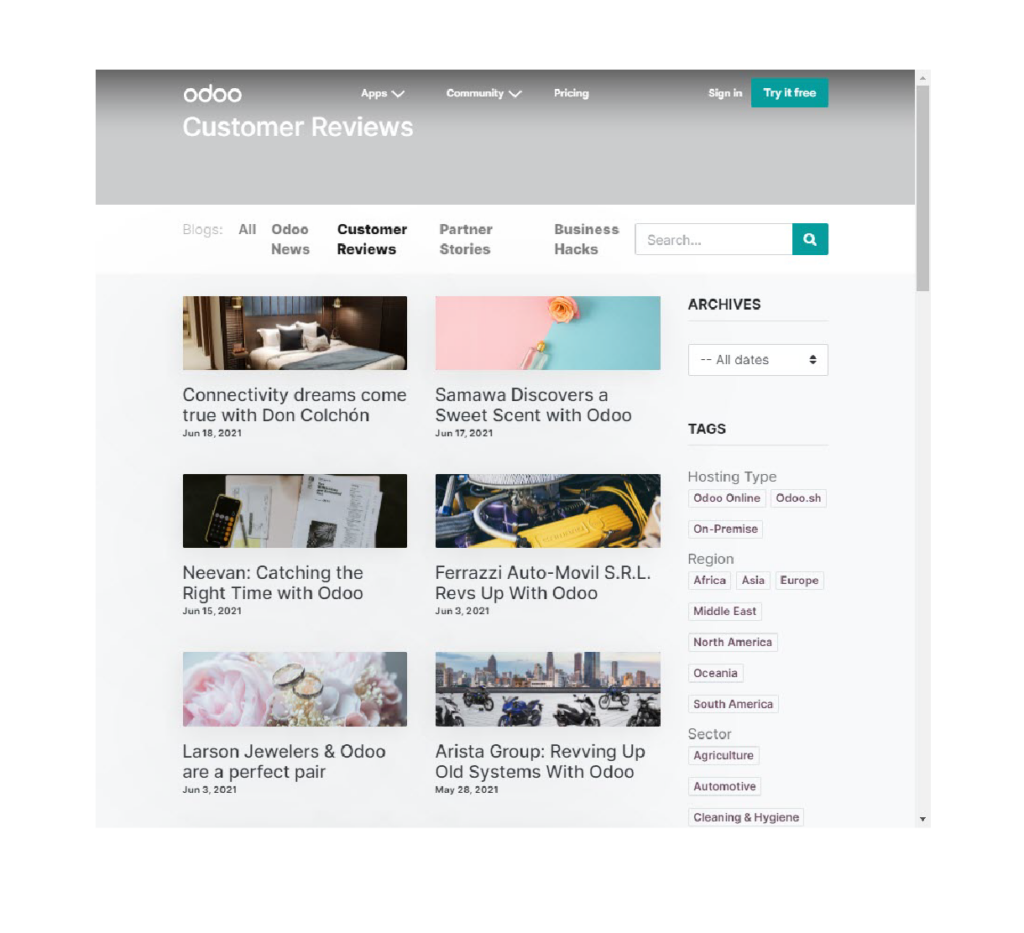
Task: Open the Community dropdown menu
Action: 483,93
